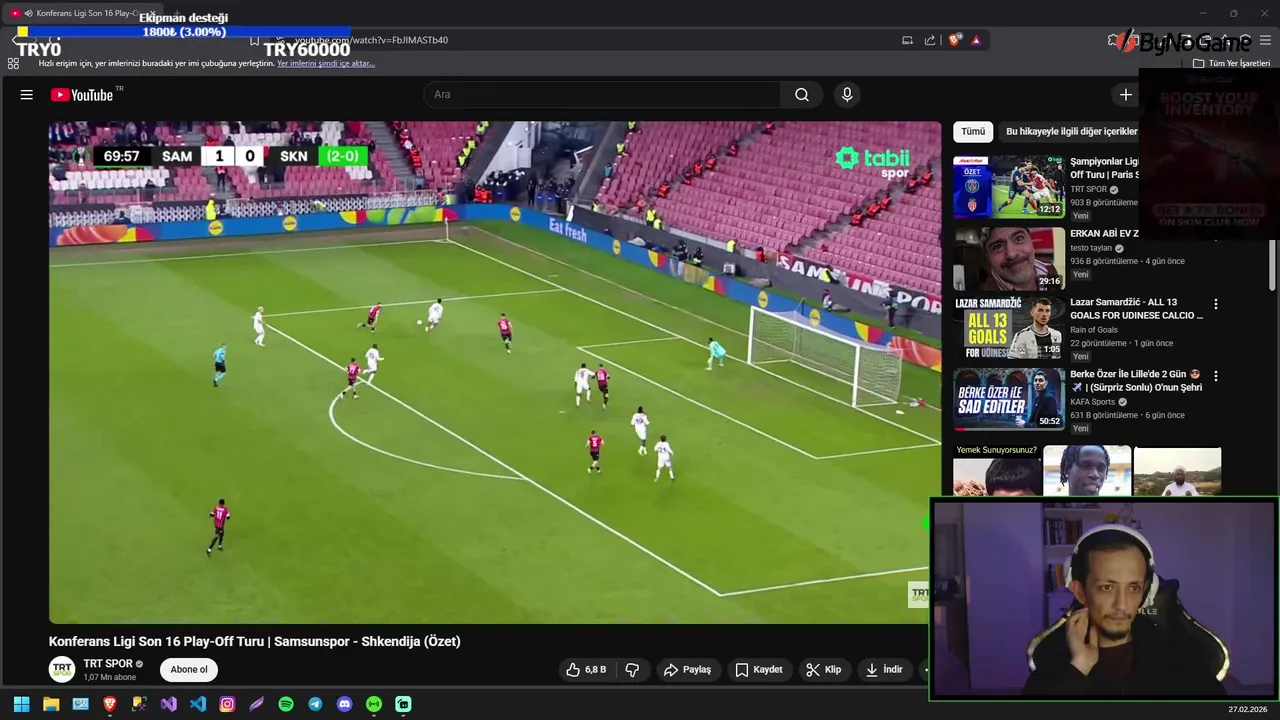Click the Yemek Sunuyorsunuz? shorts thumbnail label

click(x=997, y=450)
